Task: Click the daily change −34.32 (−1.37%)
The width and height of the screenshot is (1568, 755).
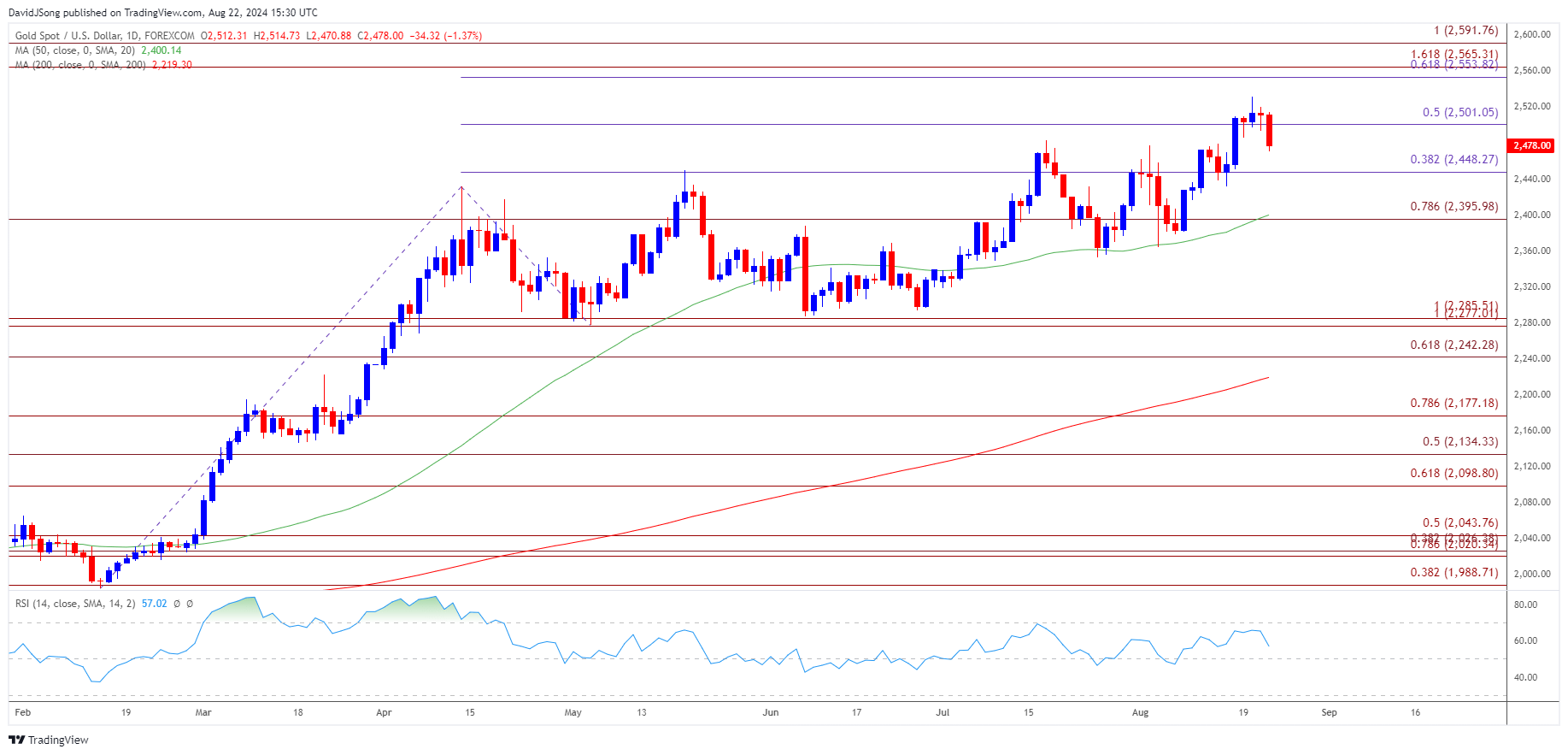Action: [446, 36]
